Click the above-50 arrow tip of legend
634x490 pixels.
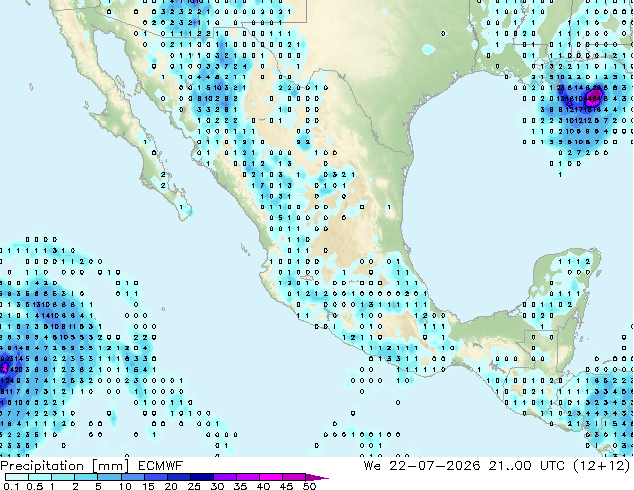point(317,477)
